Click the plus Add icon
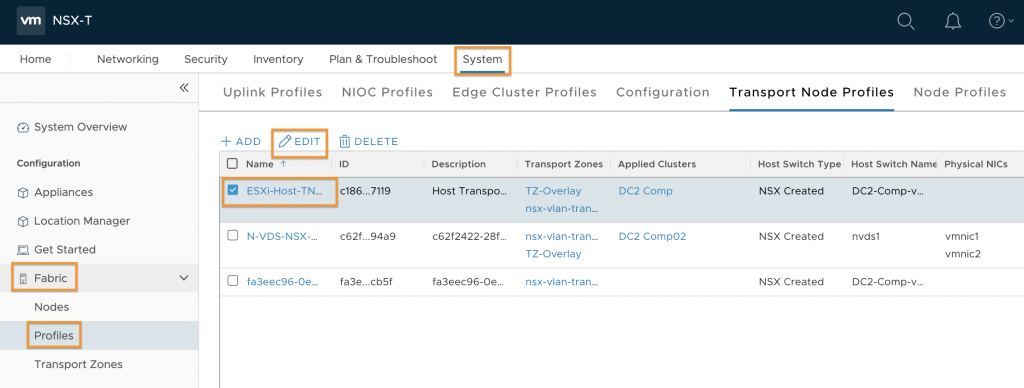1024x388 pixels. (226, 141)
